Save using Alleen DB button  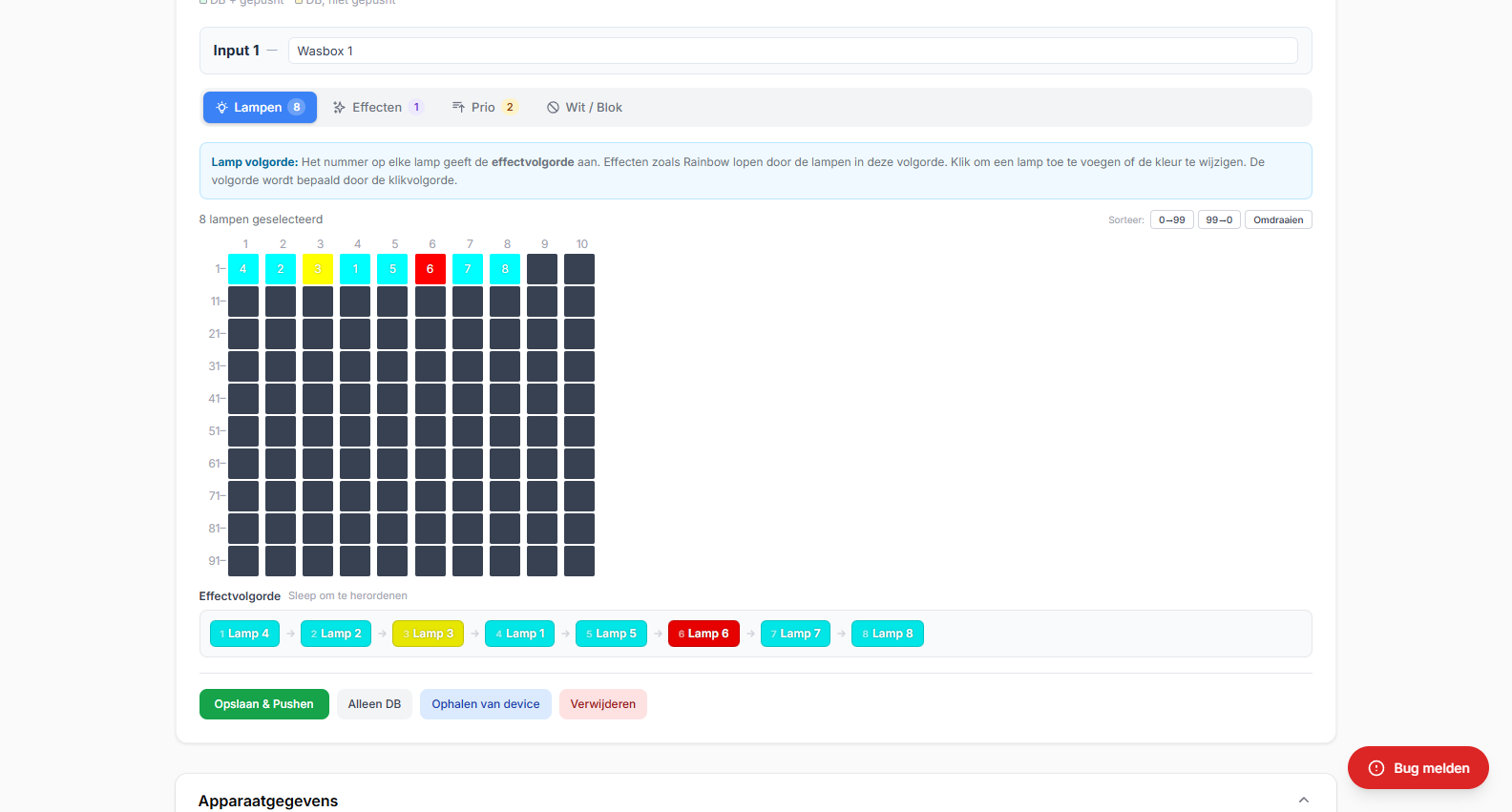pos(374,704)
